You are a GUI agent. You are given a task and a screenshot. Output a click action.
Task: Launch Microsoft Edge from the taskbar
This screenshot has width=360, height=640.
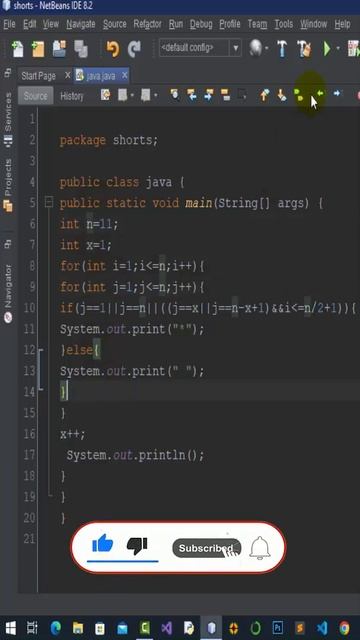[x=56, y=628]
